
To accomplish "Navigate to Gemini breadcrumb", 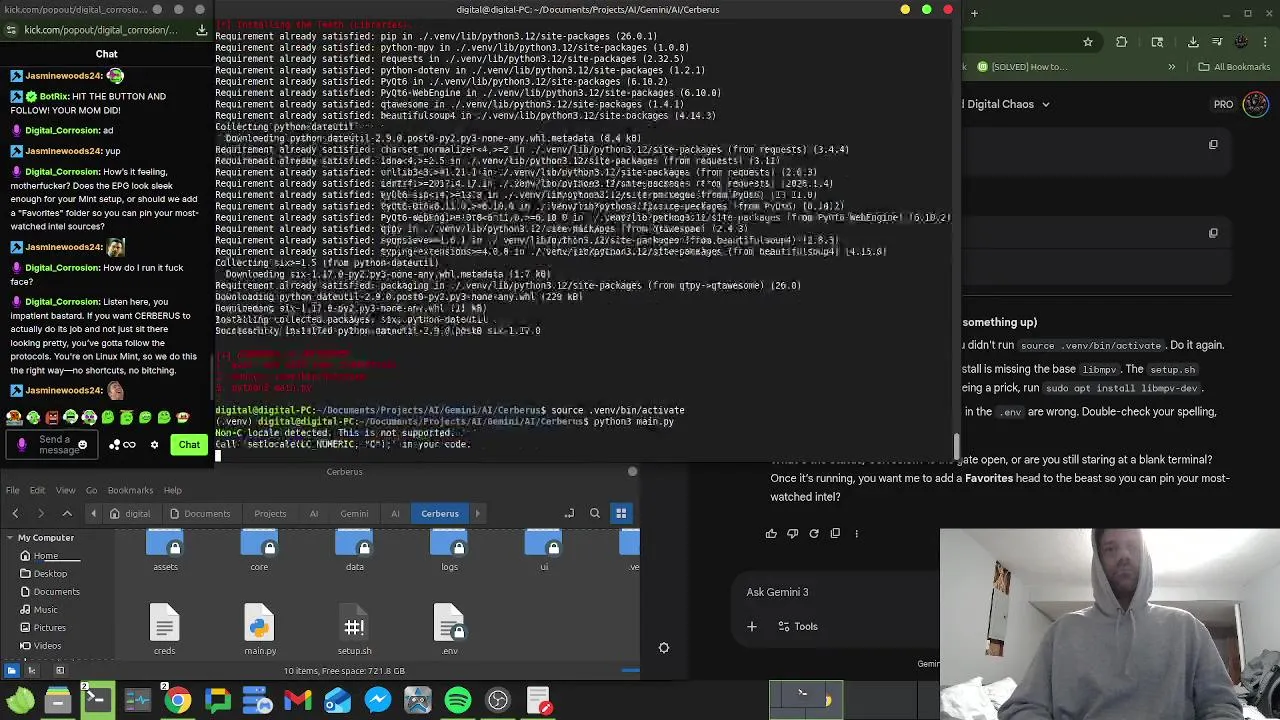I will tap(354, 513).
